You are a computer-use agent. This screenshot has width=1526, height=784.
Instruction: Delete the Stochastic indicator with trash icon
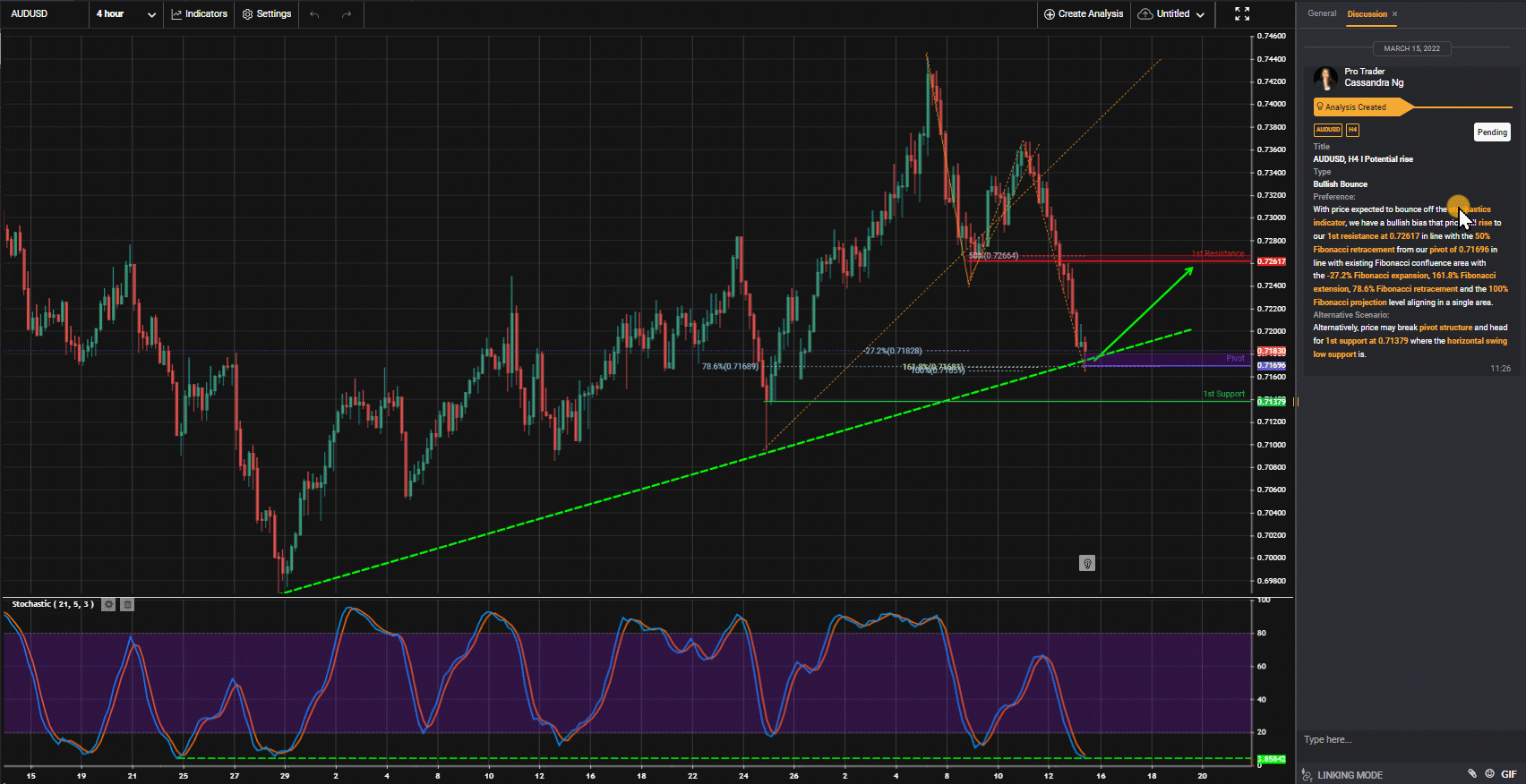(x=127, y=604)
